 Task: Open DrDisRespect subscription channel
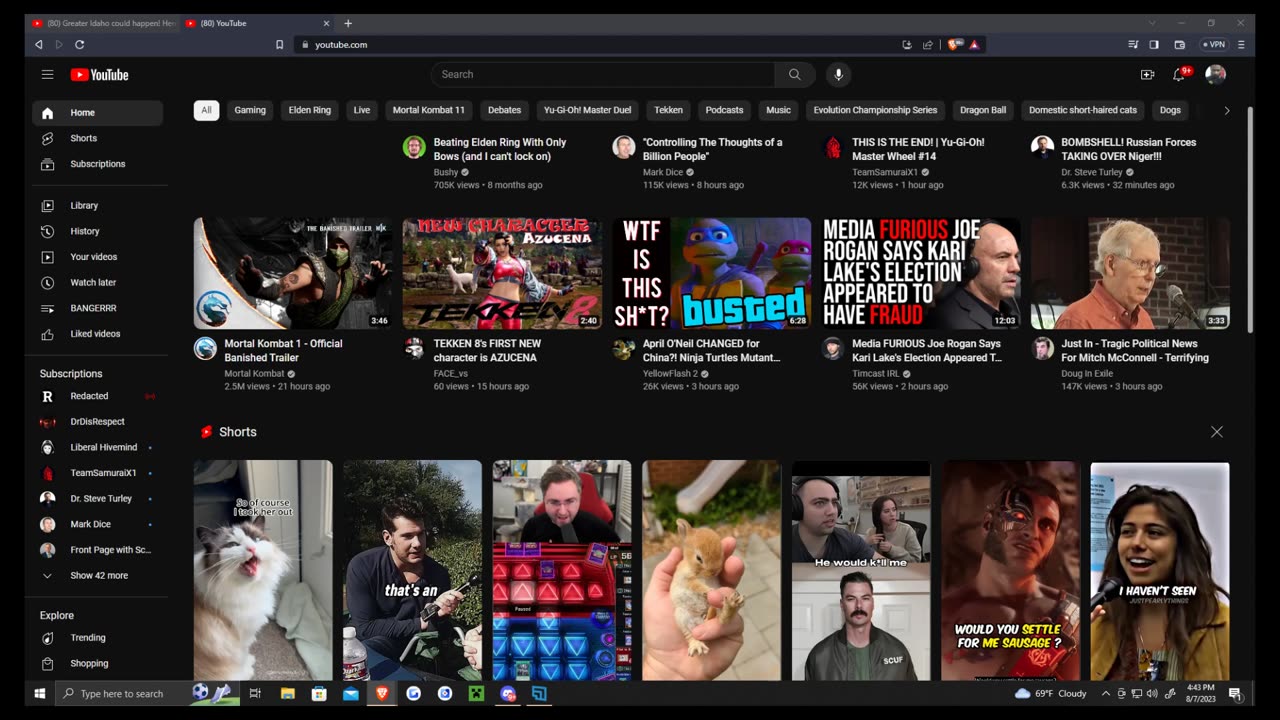[x=98, y=421]
